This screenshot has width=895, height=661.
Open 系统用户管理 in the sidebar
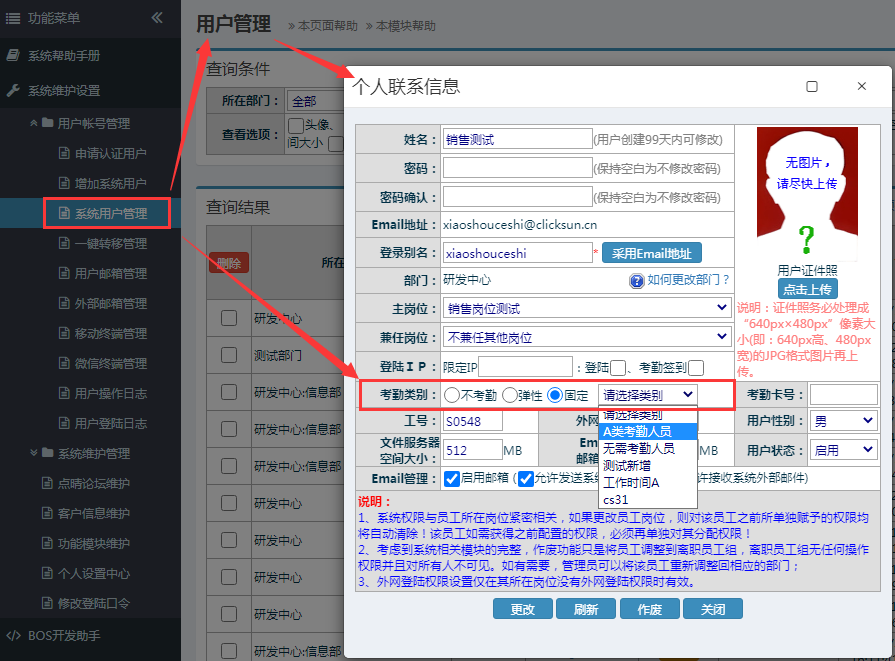[110, 213]
